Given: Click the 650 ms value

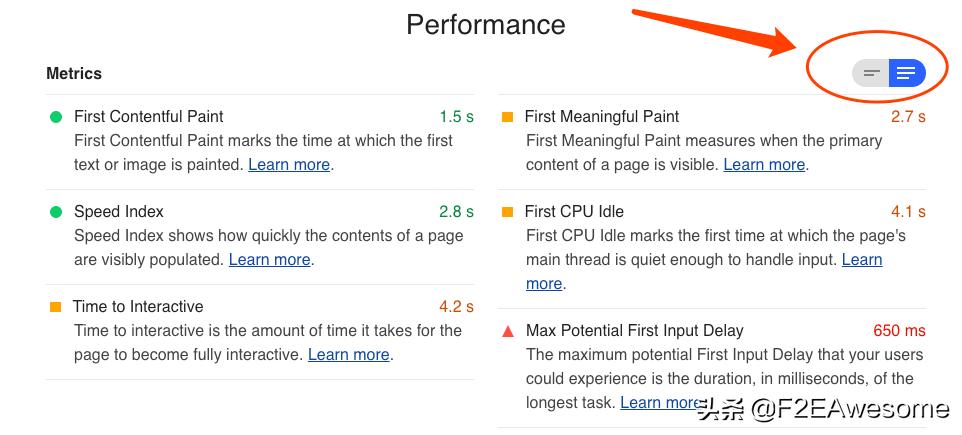Looking at the screenshot, I should pos(899,331).
